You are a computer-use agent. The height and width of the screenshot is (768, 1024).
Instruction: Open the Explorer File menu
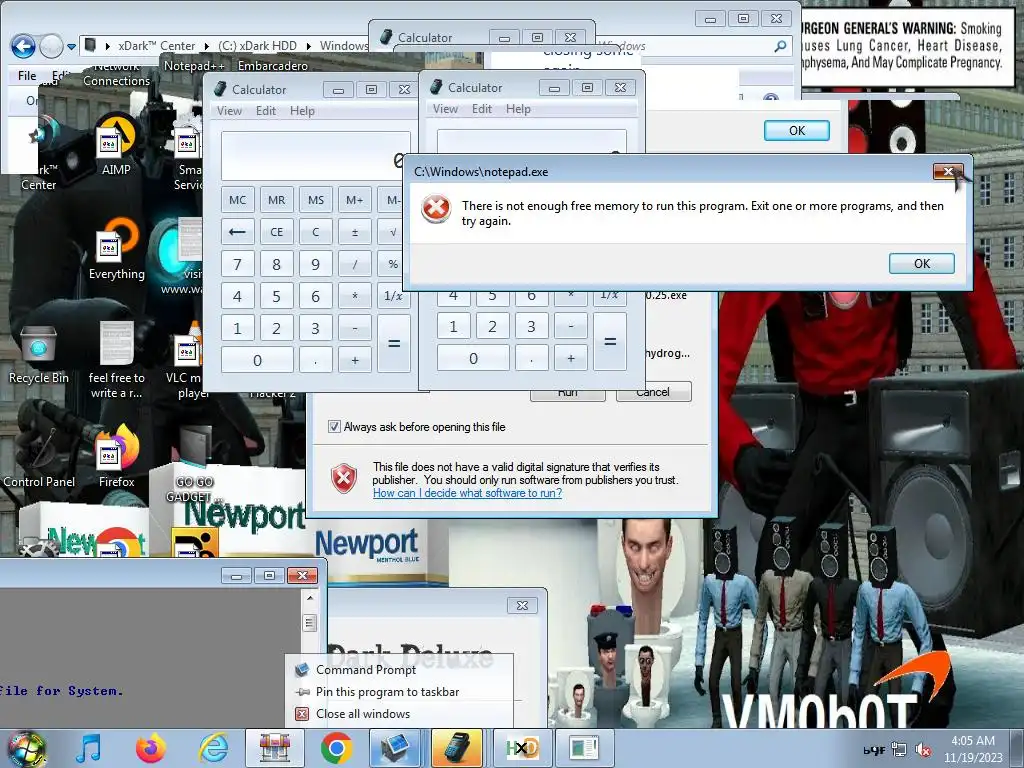(27, 76)
